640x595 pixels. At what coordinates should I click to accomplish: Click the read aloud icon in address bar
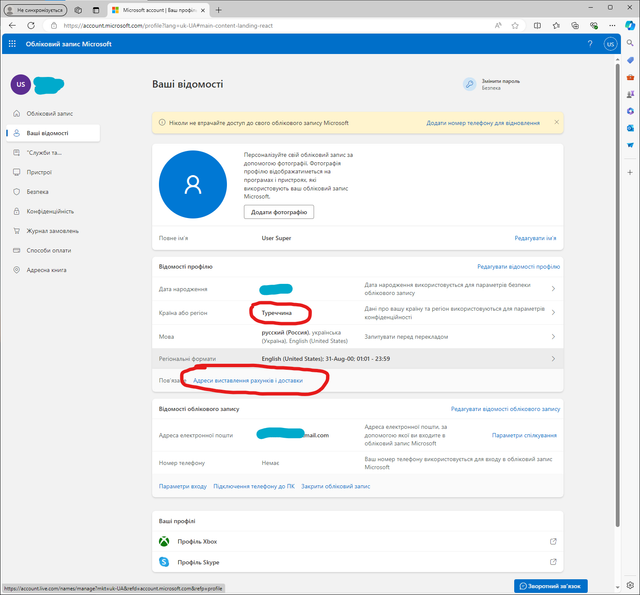coord(498,25)
